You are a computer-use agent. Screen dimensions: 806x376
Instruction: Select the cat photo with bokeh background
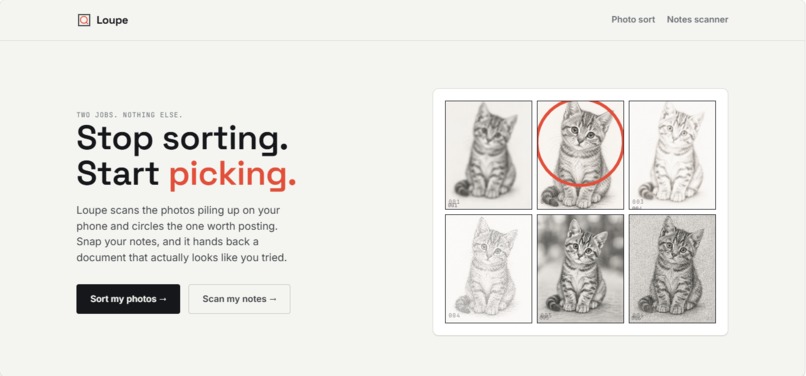pyautogui.click(x=580, y=268)
